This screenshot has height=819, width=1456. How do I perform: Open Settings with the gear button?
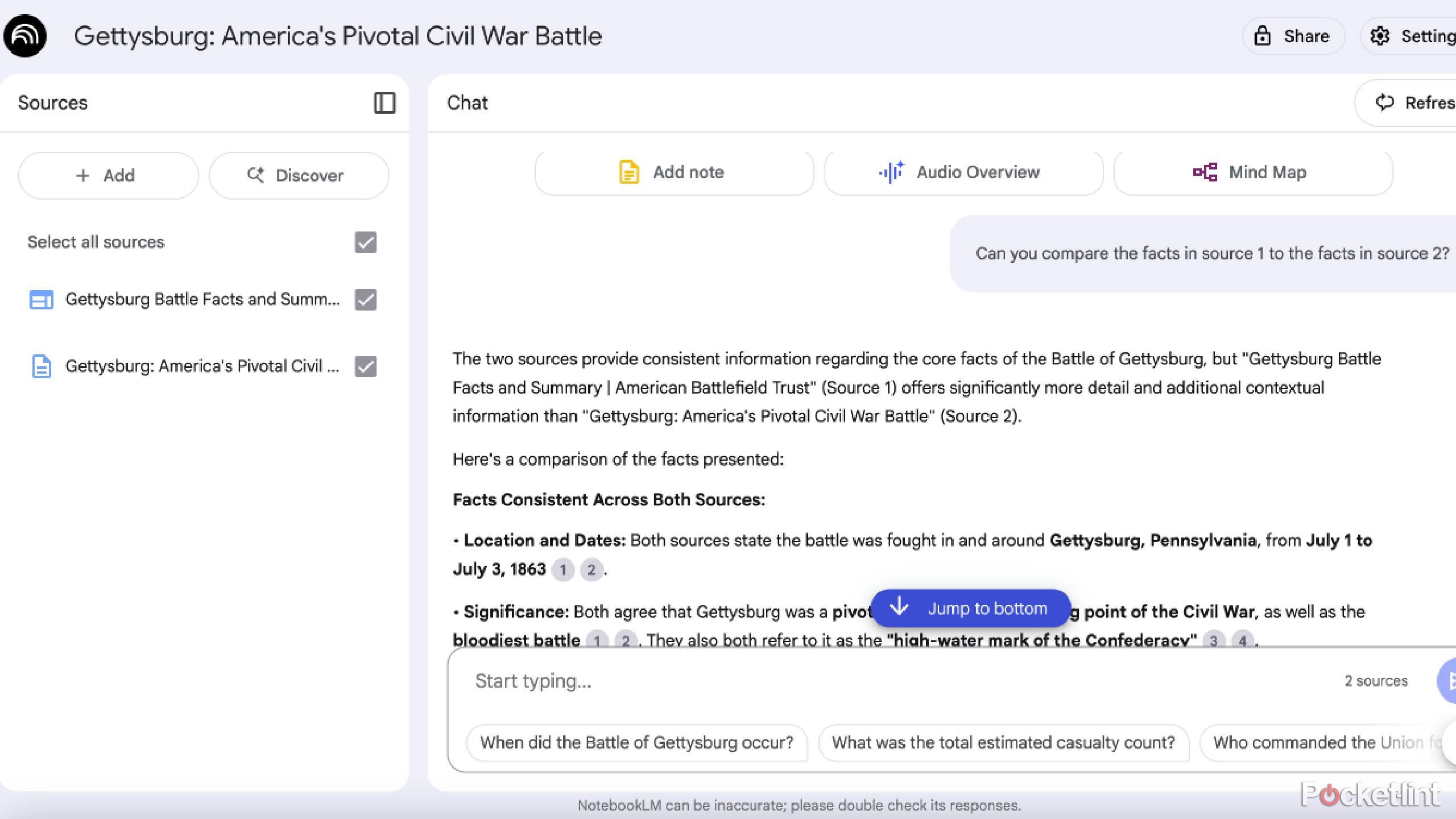pos(1409,36)
